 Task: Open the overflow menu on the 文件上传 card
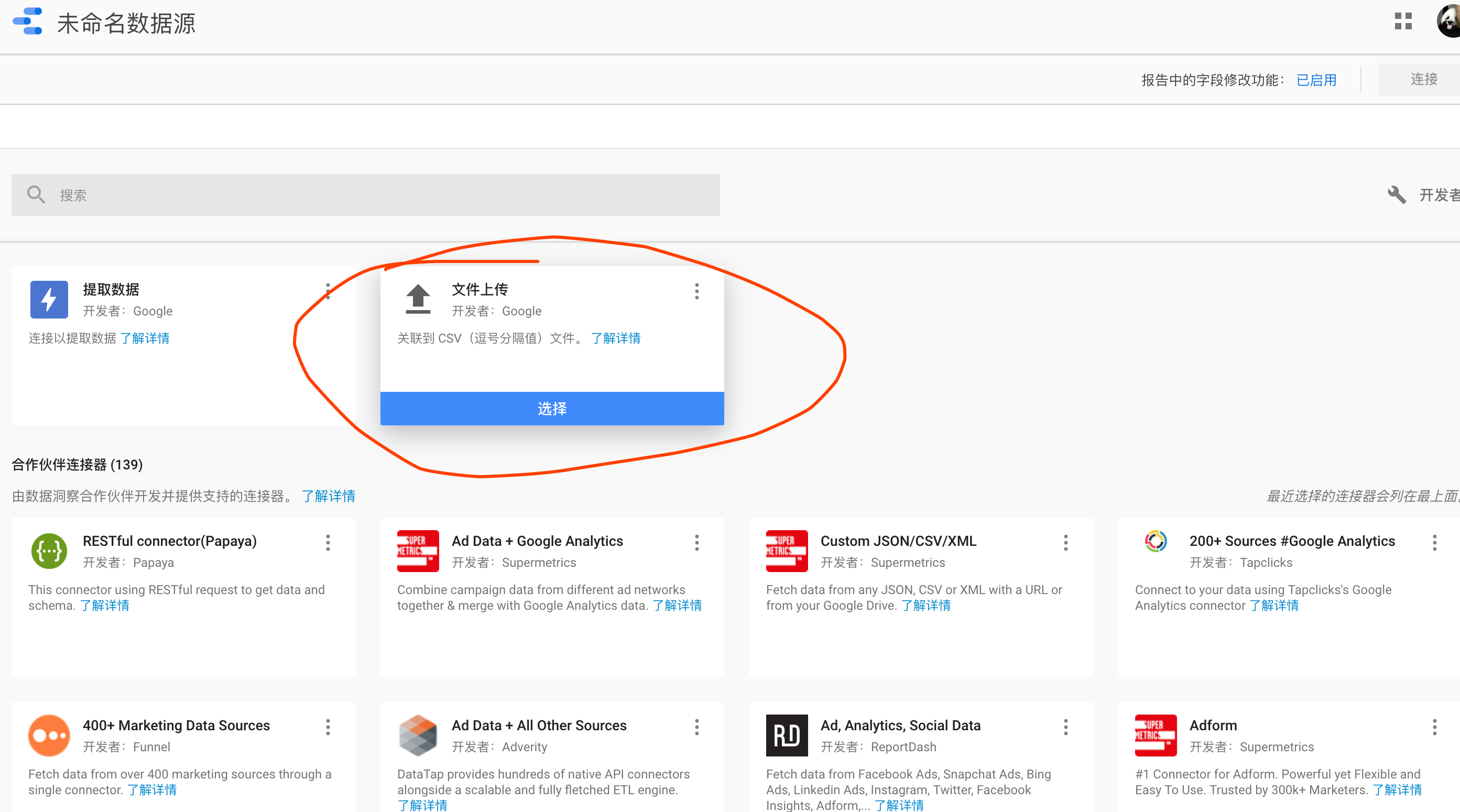696,292
